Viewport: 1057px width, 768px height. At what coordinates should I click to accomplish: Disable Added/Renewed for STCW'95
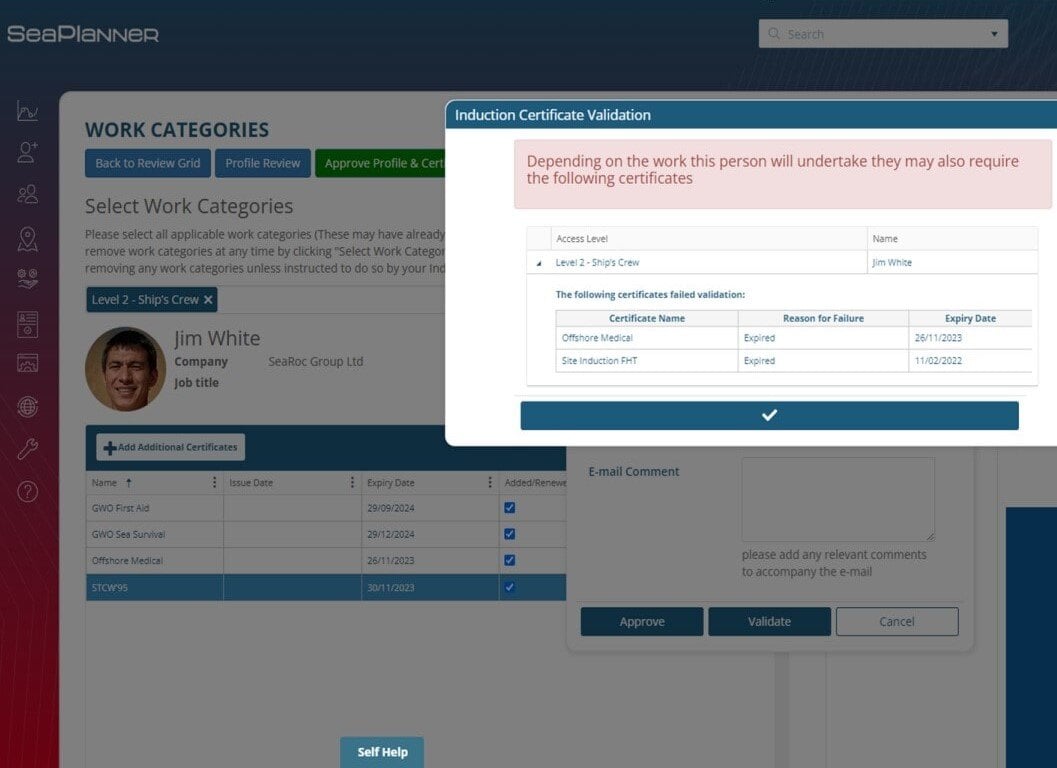pyautogui.click(x=510, y=587)
